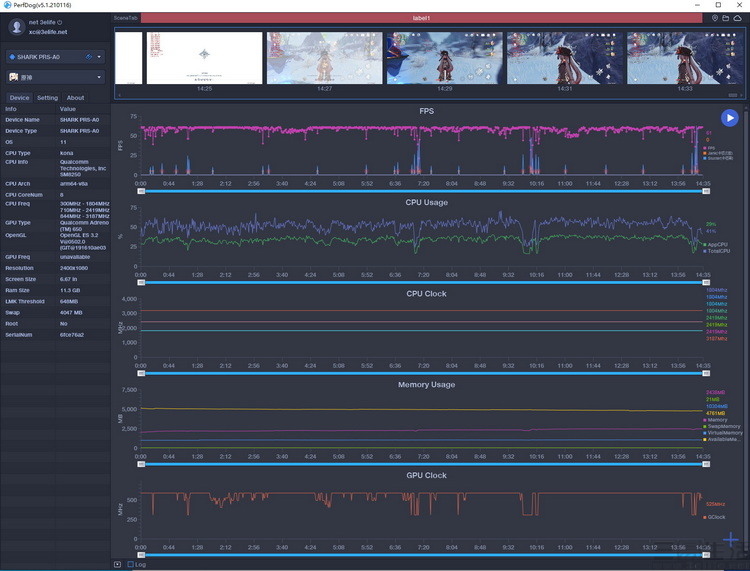Toggle the Log checkbox
This screenshot has height=571, width=750.
tap(129, 564)
